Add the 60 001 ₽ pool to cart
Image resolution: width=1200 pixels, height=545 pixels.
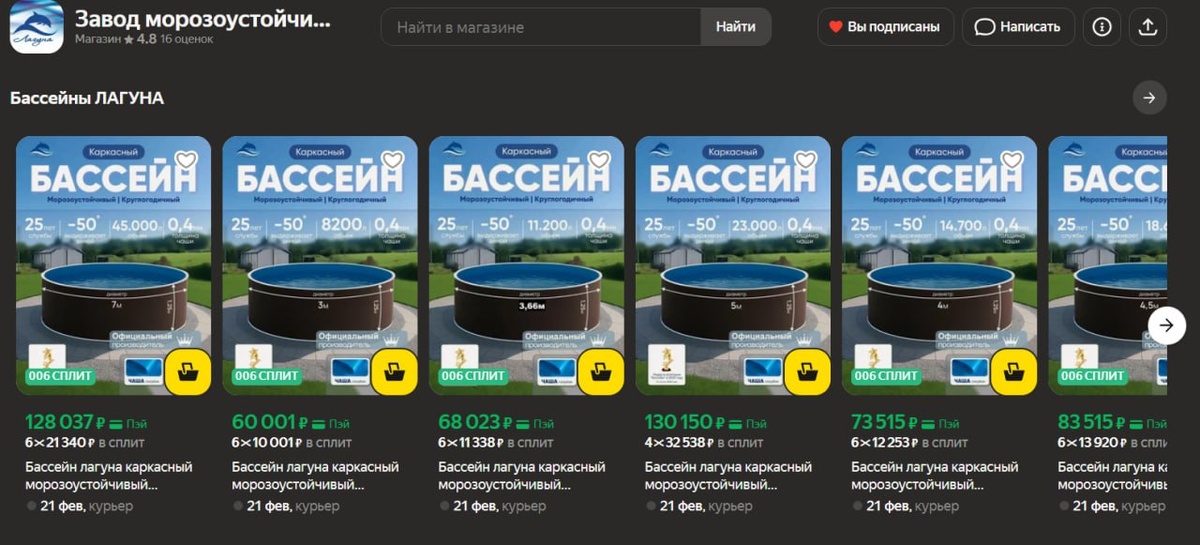[394, 372]
